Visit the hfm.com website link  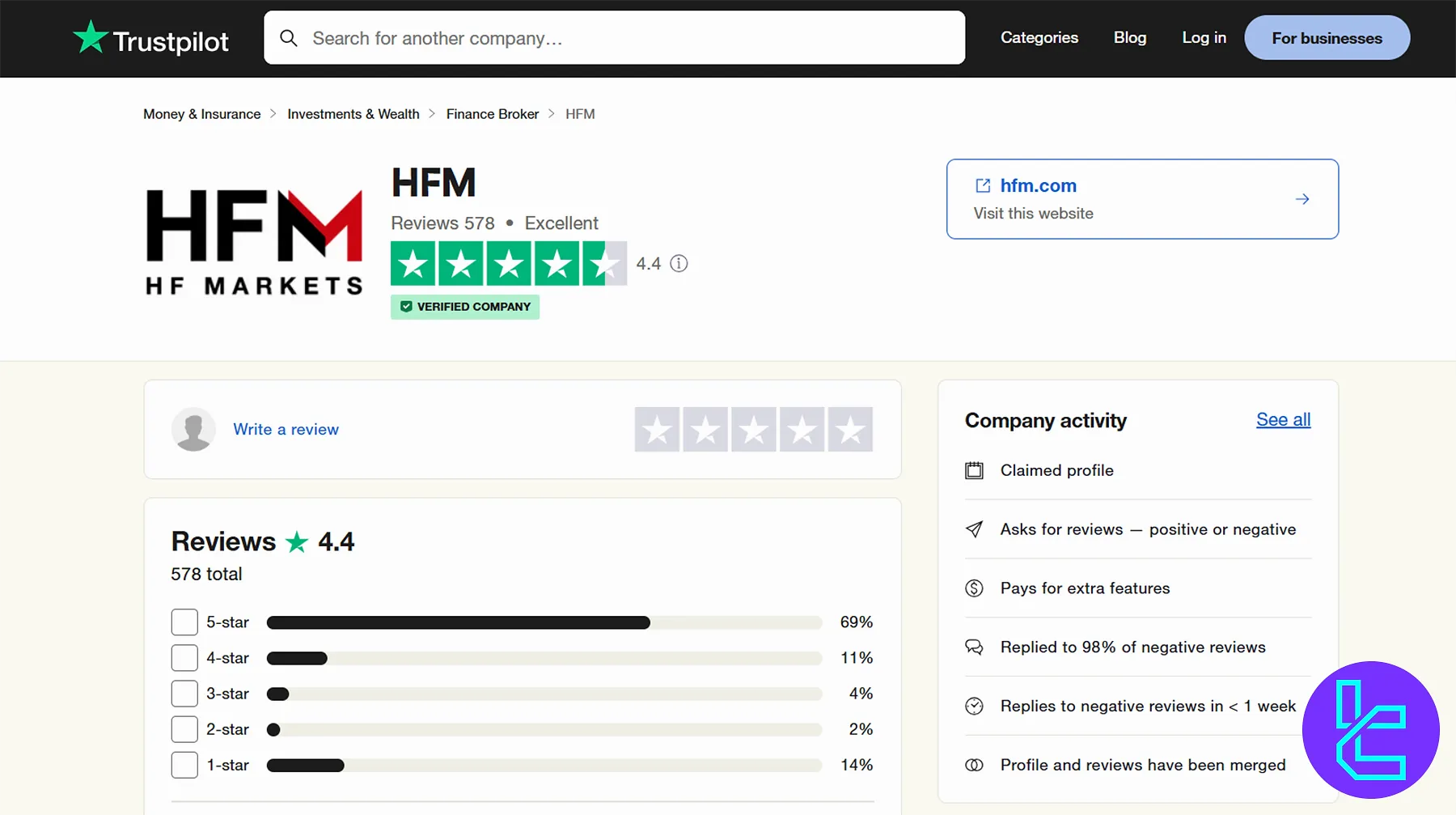coord(1039,186)
